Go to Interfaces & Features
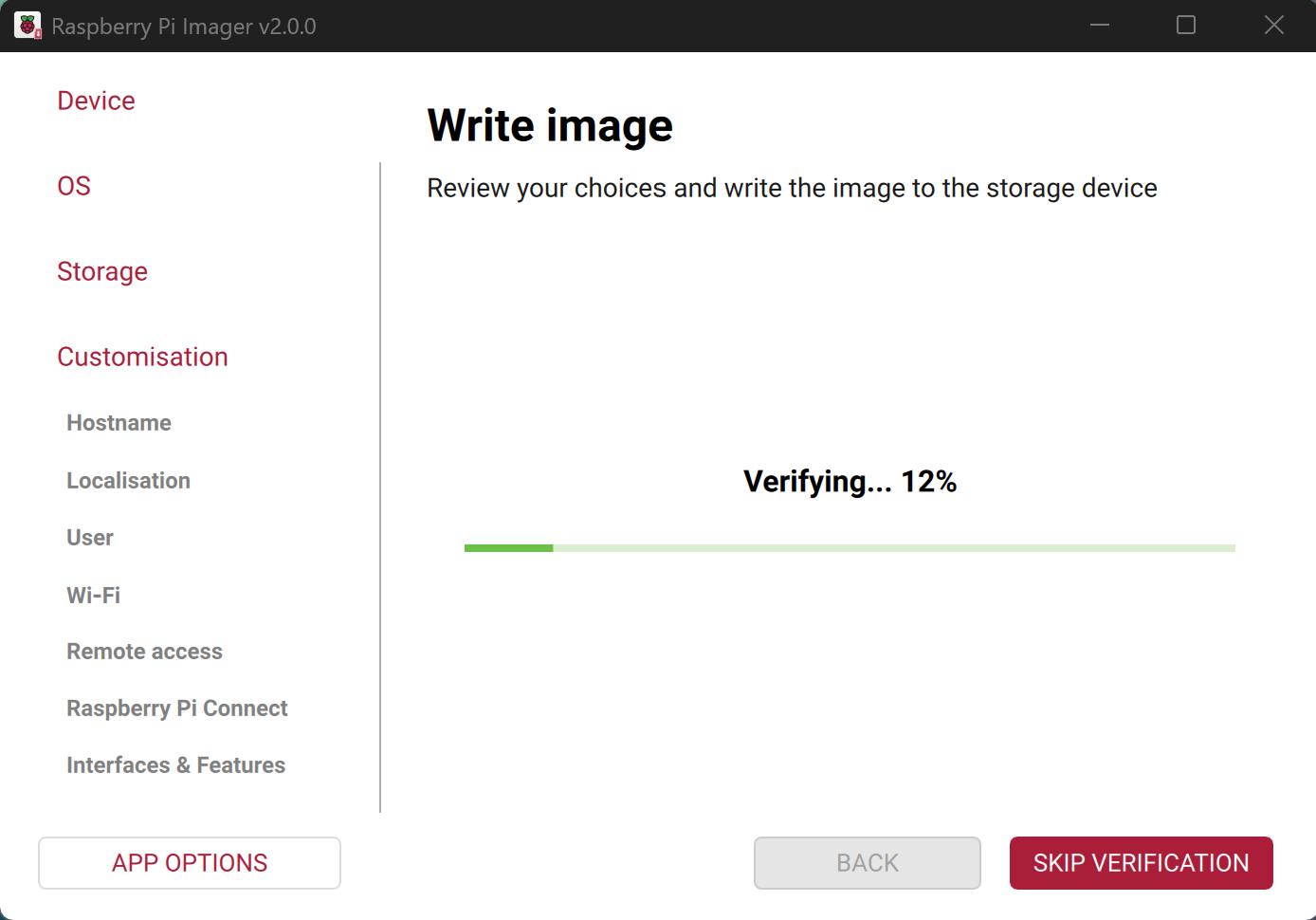 pos(175,765)
